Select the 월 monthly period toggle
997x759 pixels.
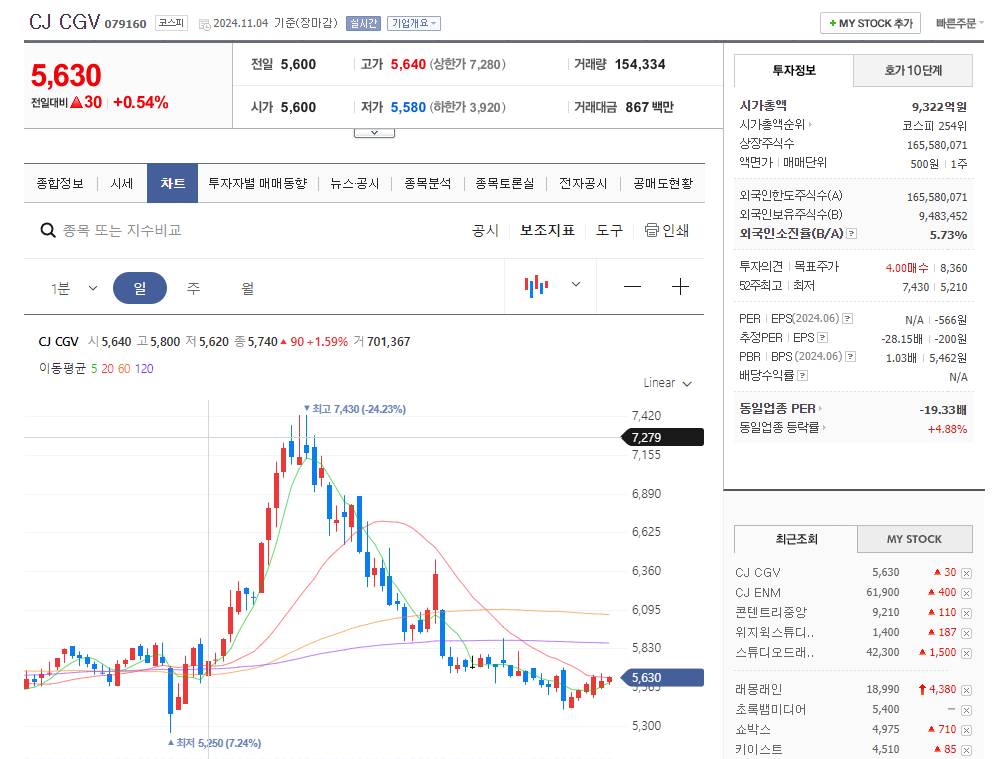[248, 288]
